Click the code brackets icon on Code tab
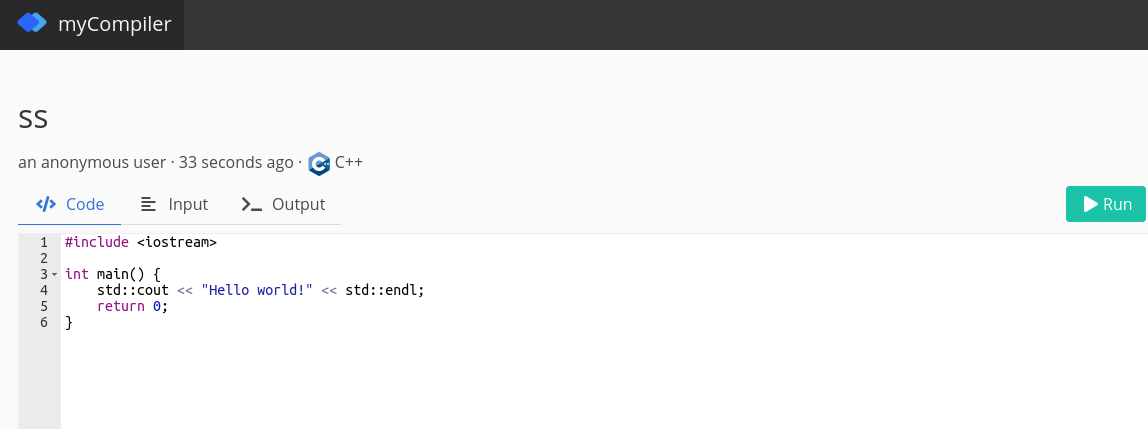Image resolution: width=1148 pixels, height=429 pixels. tap(45, 204)
